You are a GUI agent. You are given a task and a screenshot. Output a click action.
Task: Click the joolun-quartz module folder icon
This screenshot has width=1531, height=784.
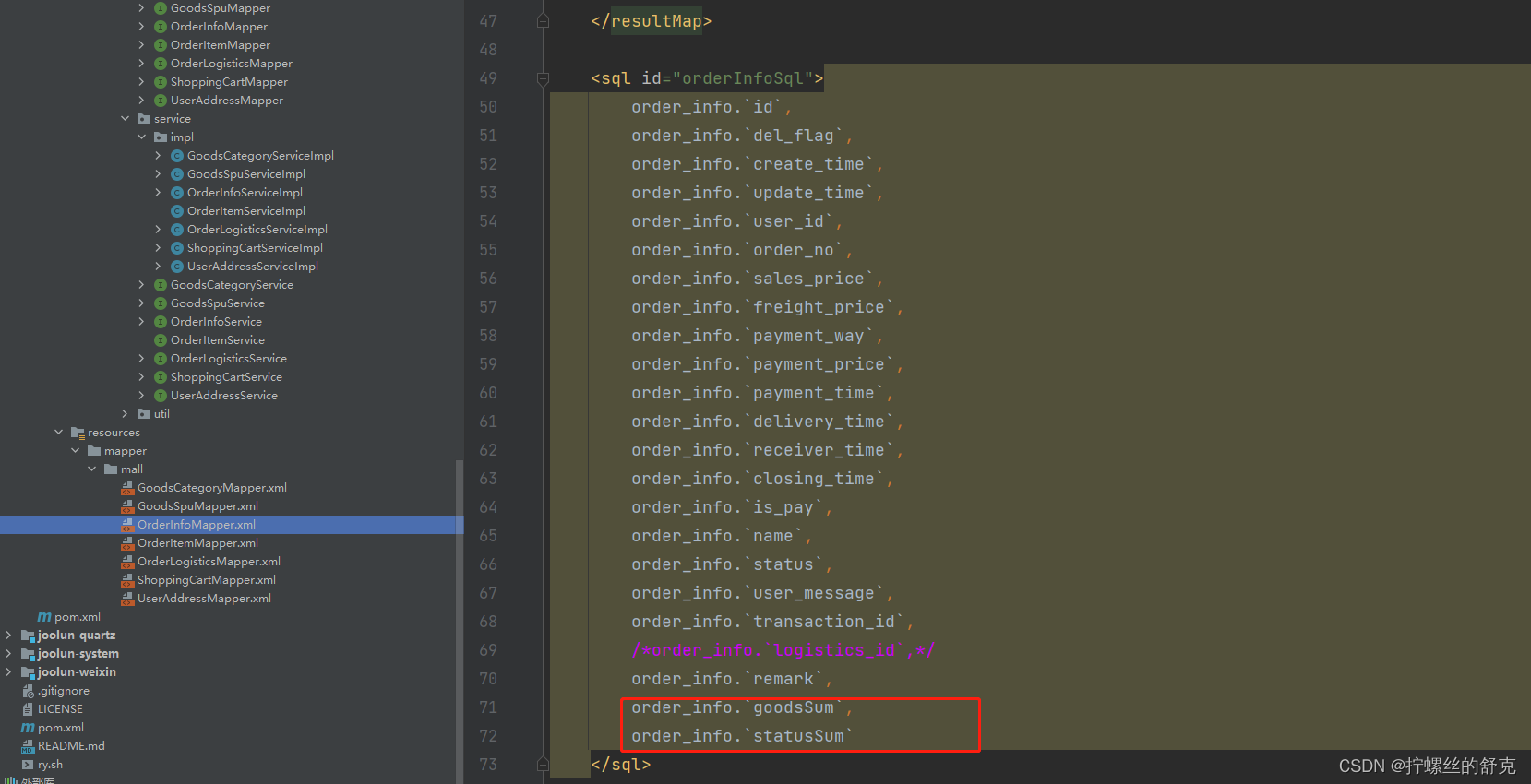[x=28, y=636]
